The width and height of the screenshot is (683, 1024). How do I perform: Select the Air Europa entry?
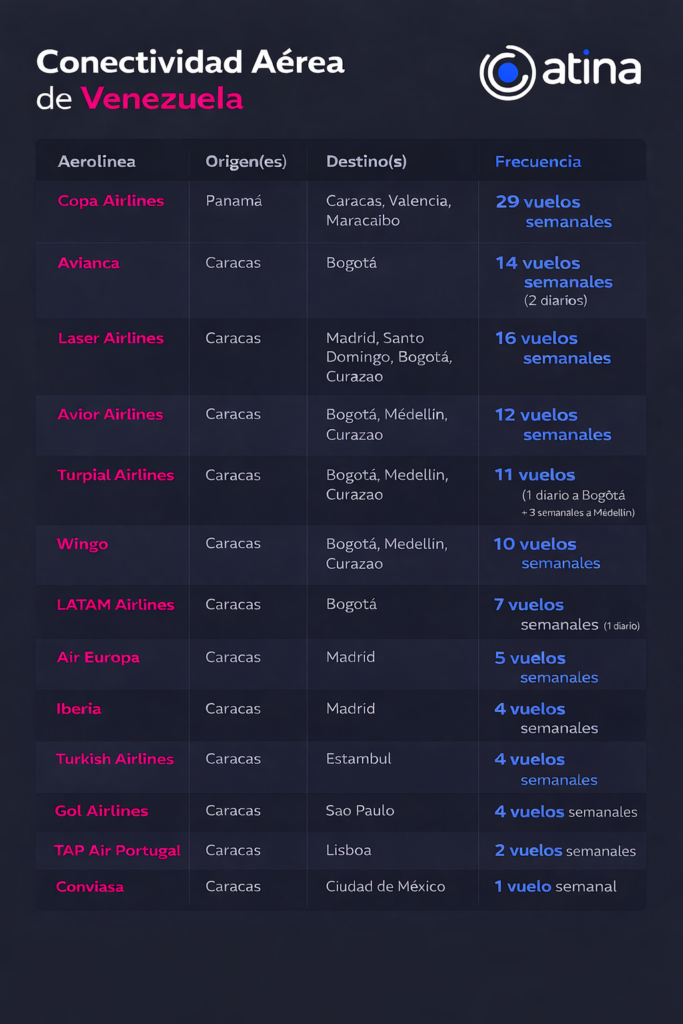click(98, 657)
